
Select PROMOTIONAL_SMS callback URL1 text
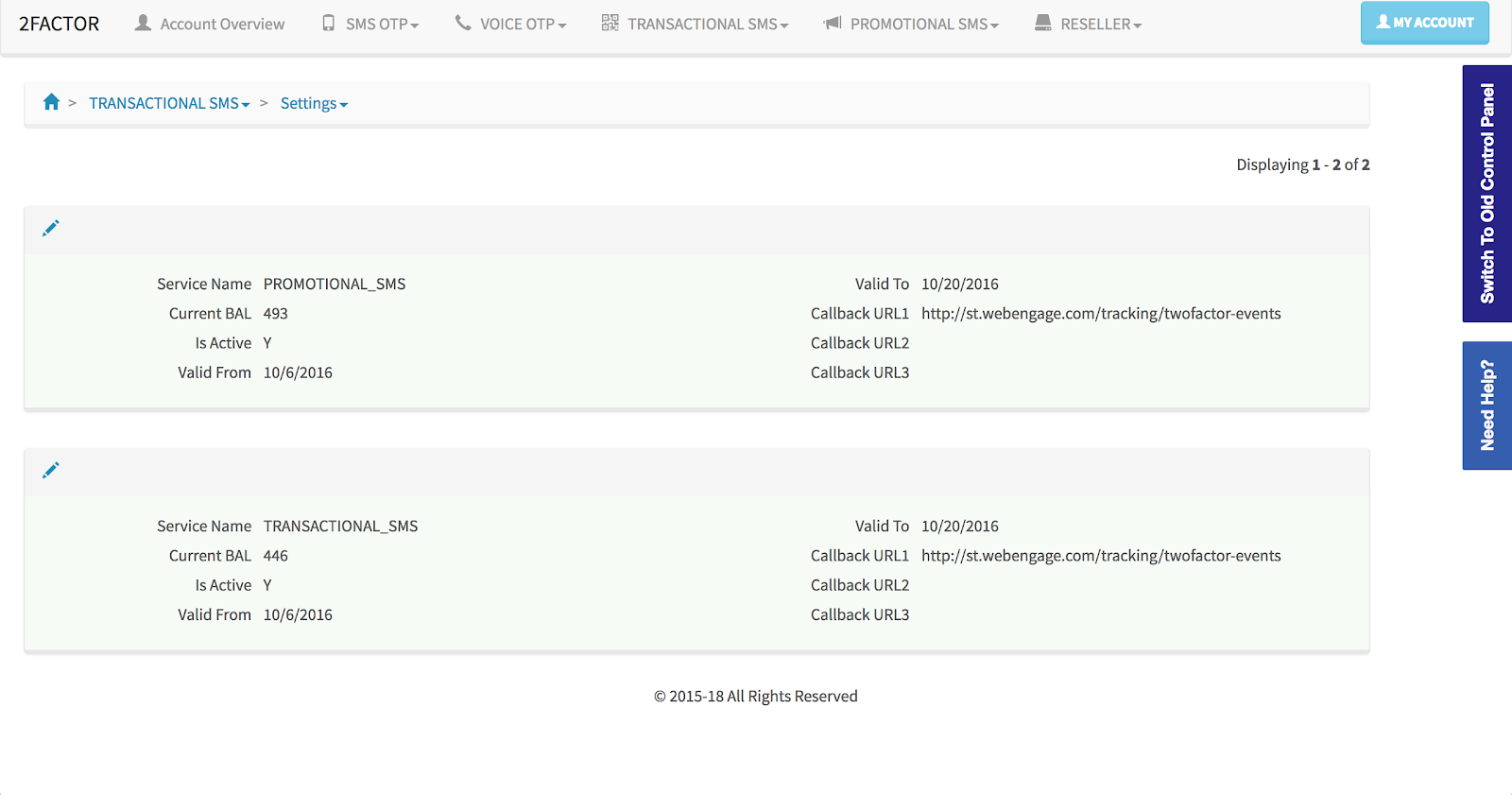tap(1101, 314)
